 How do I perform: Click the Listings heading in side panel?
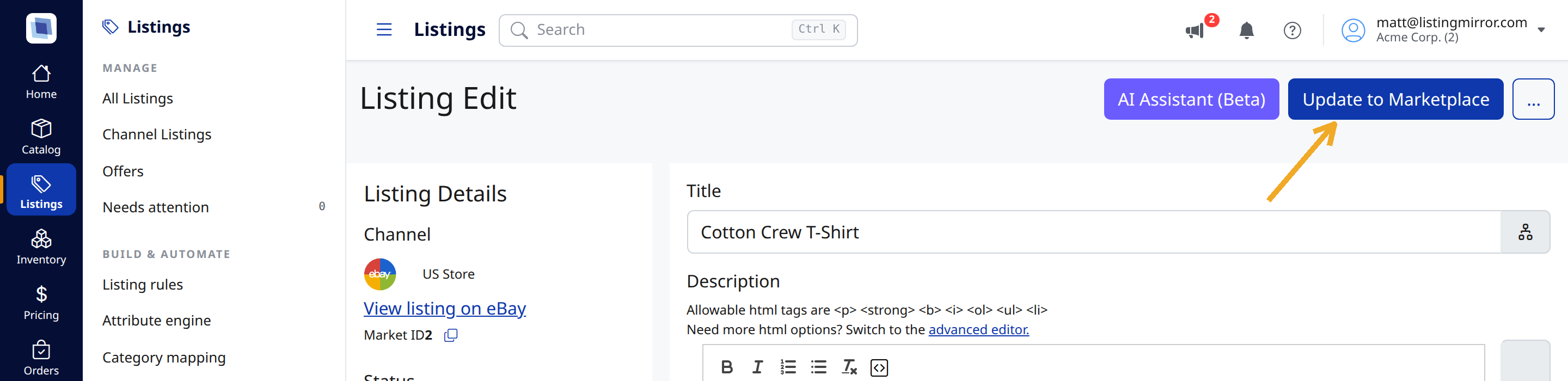pos(158,27)
